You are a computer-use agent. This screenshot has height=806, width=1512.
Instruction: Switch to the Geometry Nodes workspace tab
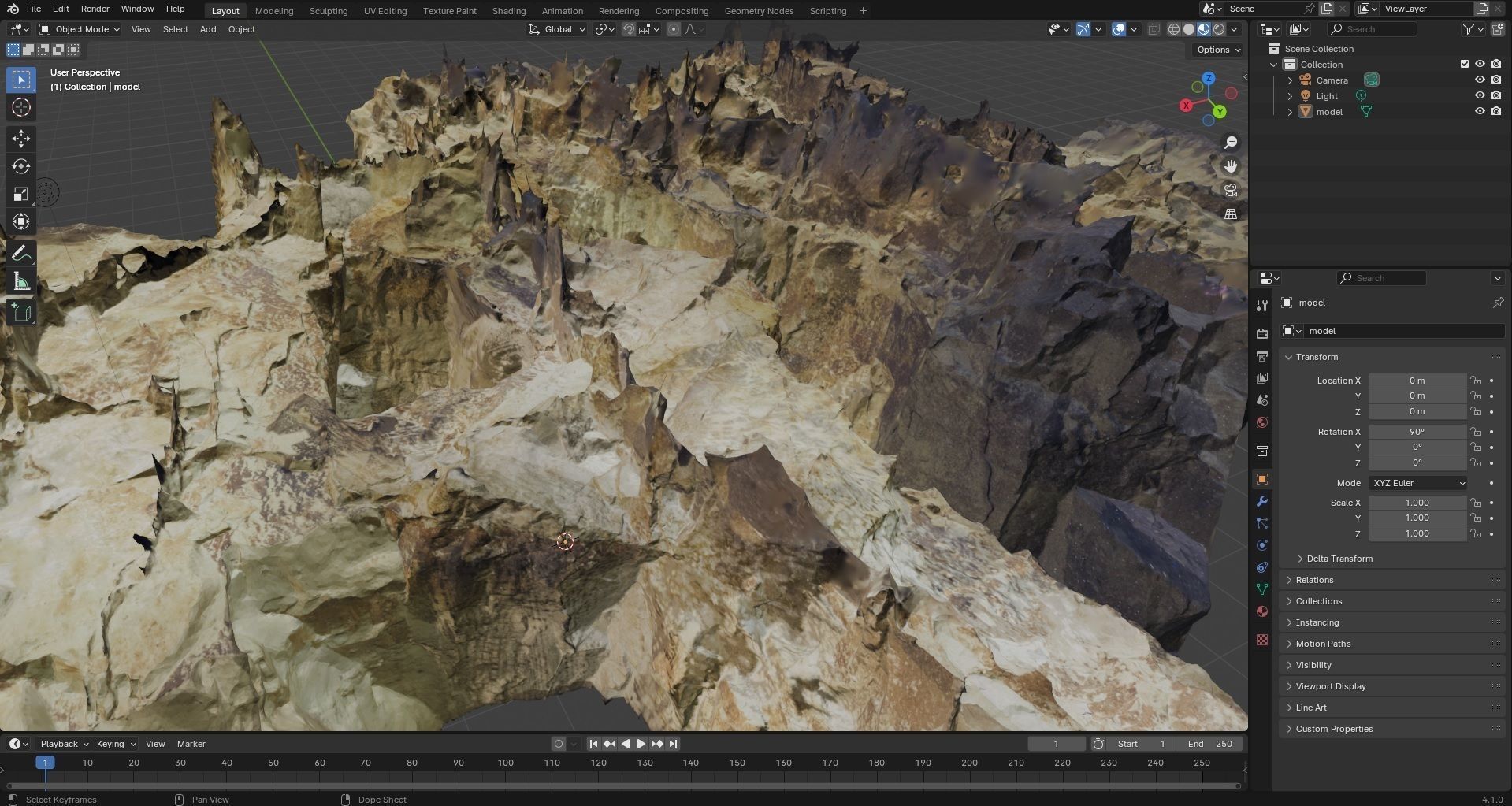point(759,11)
